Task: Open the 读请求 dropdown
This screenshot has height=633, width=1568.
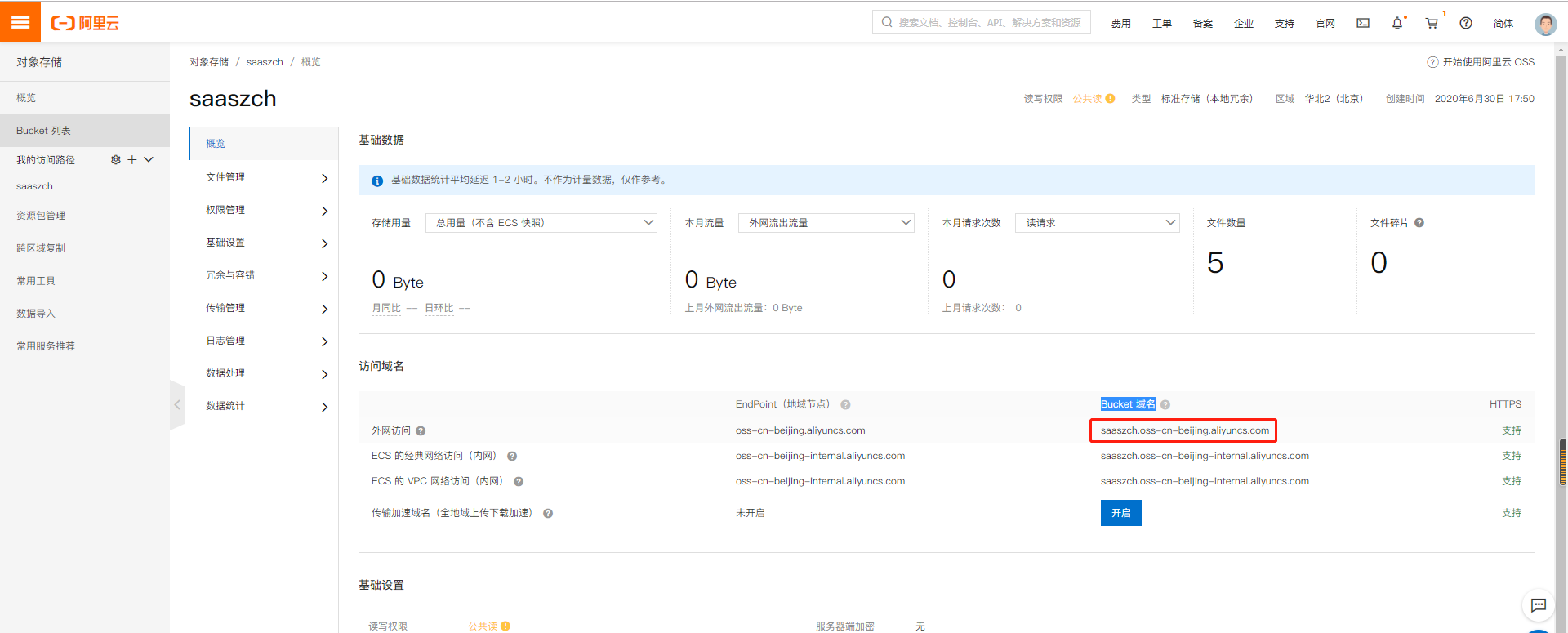Action: (1098, 223)
